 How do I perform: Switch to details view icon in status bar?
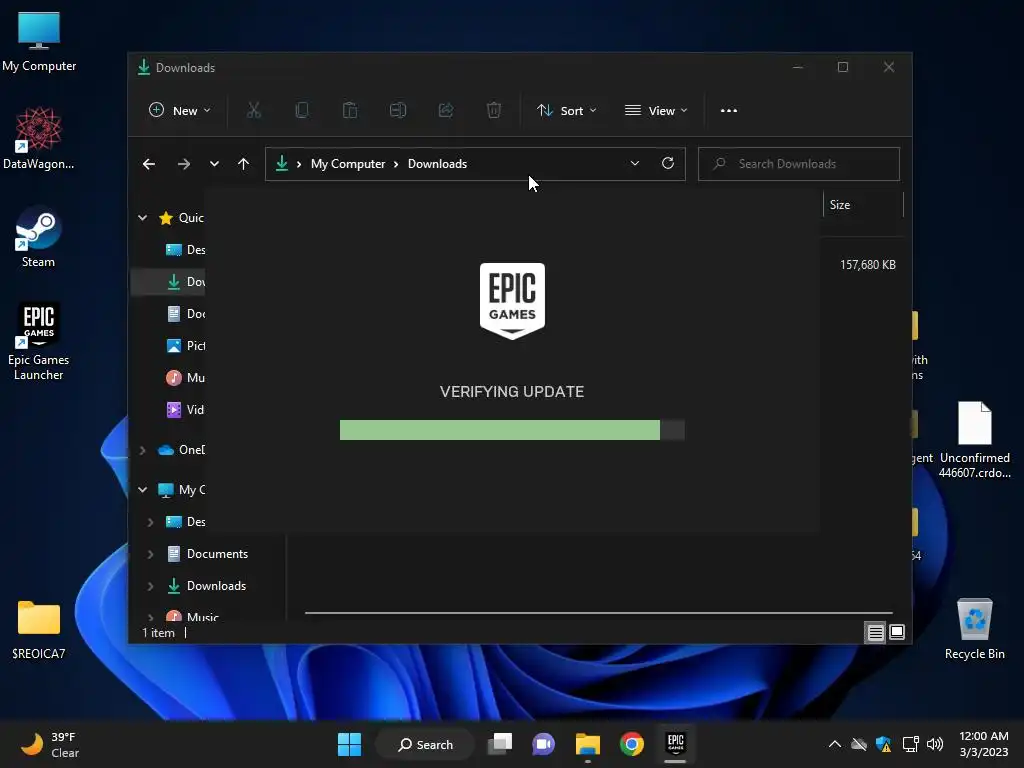(x=875, y=632)
